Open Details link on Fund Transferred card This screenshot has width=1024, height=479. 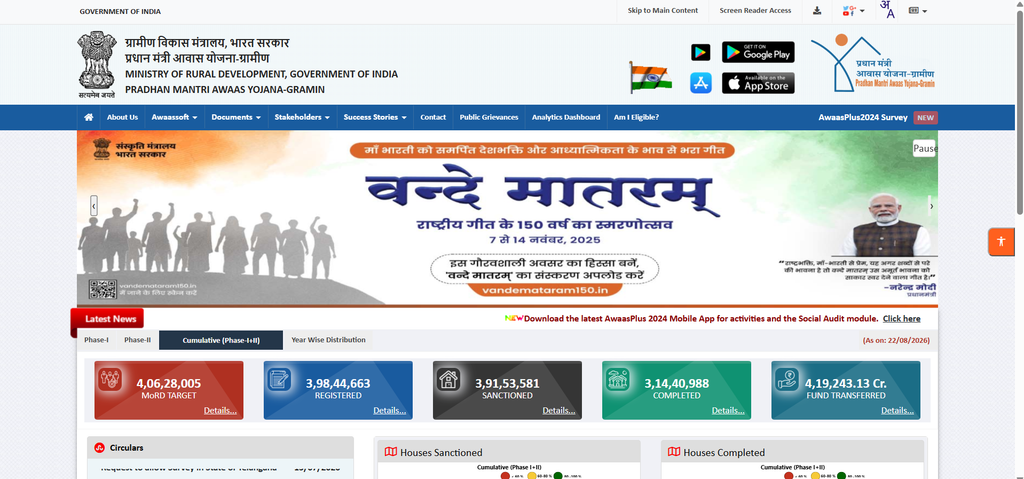897,410
